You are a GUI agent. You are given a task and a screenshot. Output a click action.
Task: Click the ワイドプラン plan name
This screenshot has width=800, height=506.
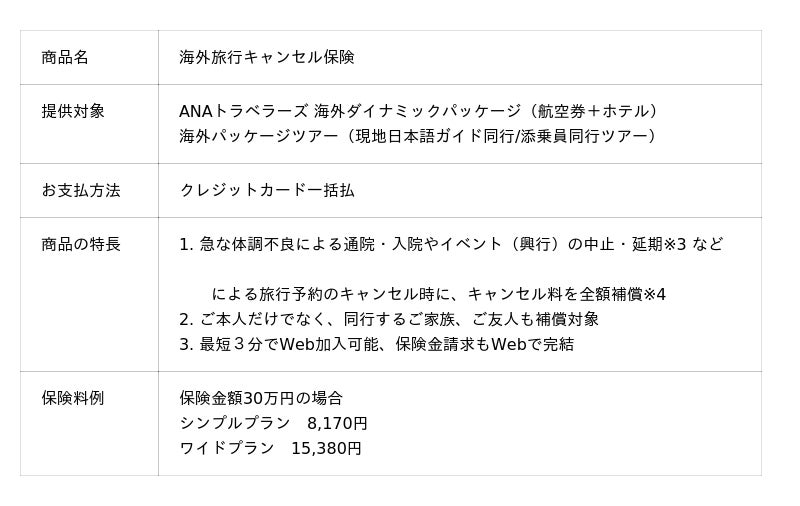click(227, 449)
